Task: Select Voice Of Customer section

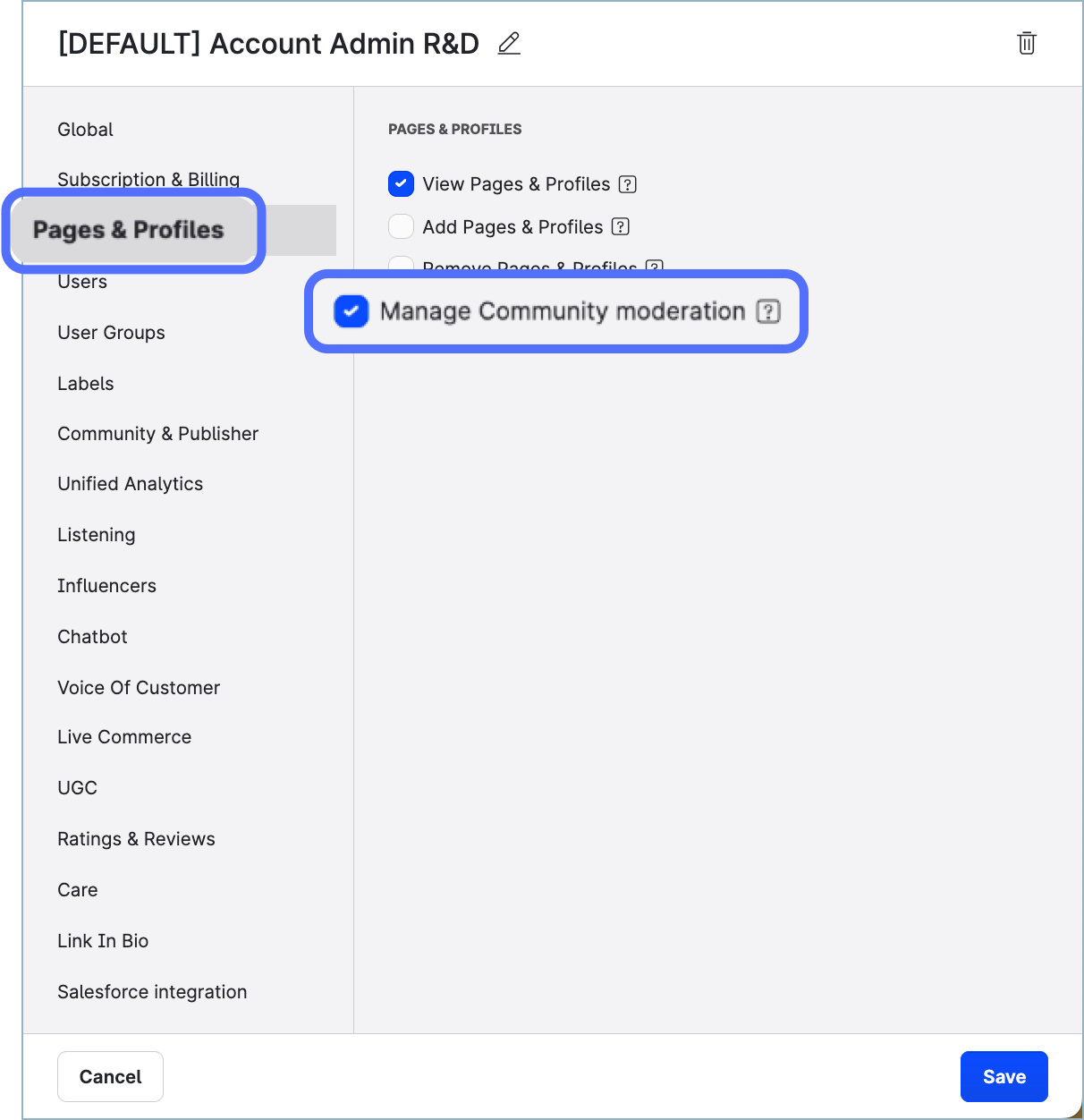Action: click(139, 688)
